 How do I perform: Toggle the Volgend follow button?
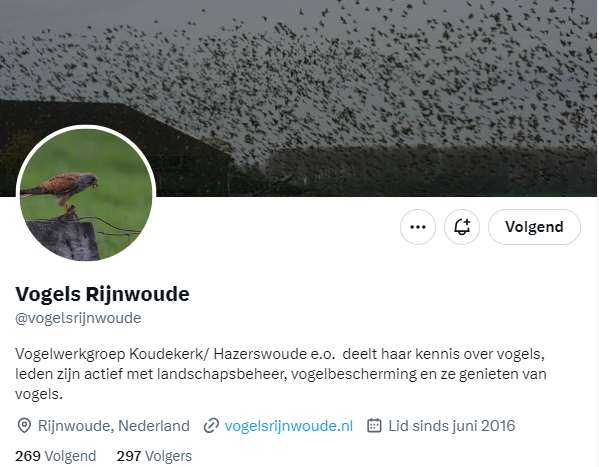[x=534, y=227]
